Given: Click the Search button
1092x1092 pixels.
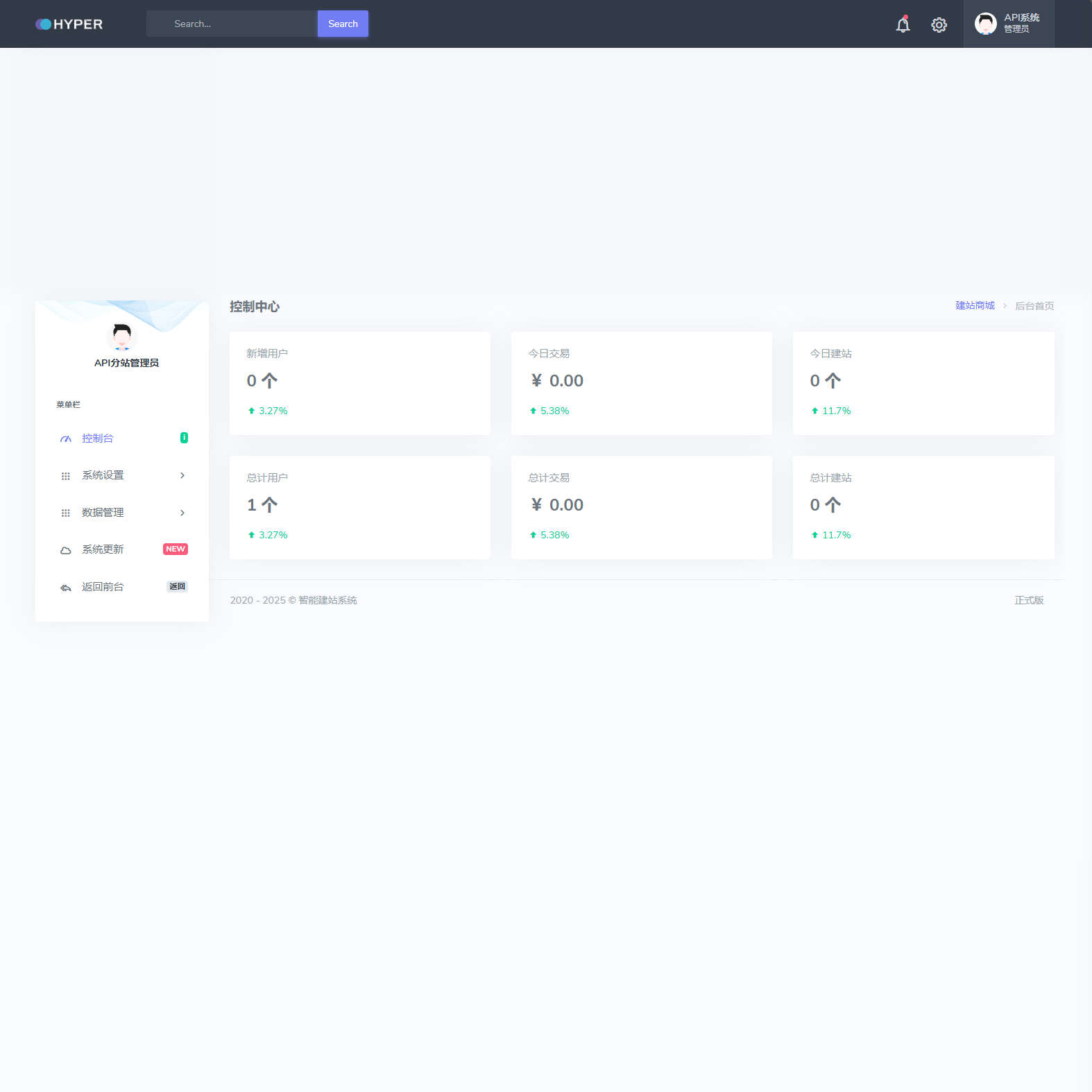Looking at the screenshot, I should click(x=343, y=24).
